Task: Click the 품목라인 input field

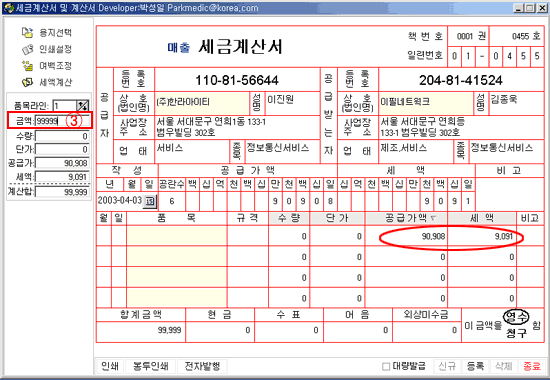Action: 65,106
